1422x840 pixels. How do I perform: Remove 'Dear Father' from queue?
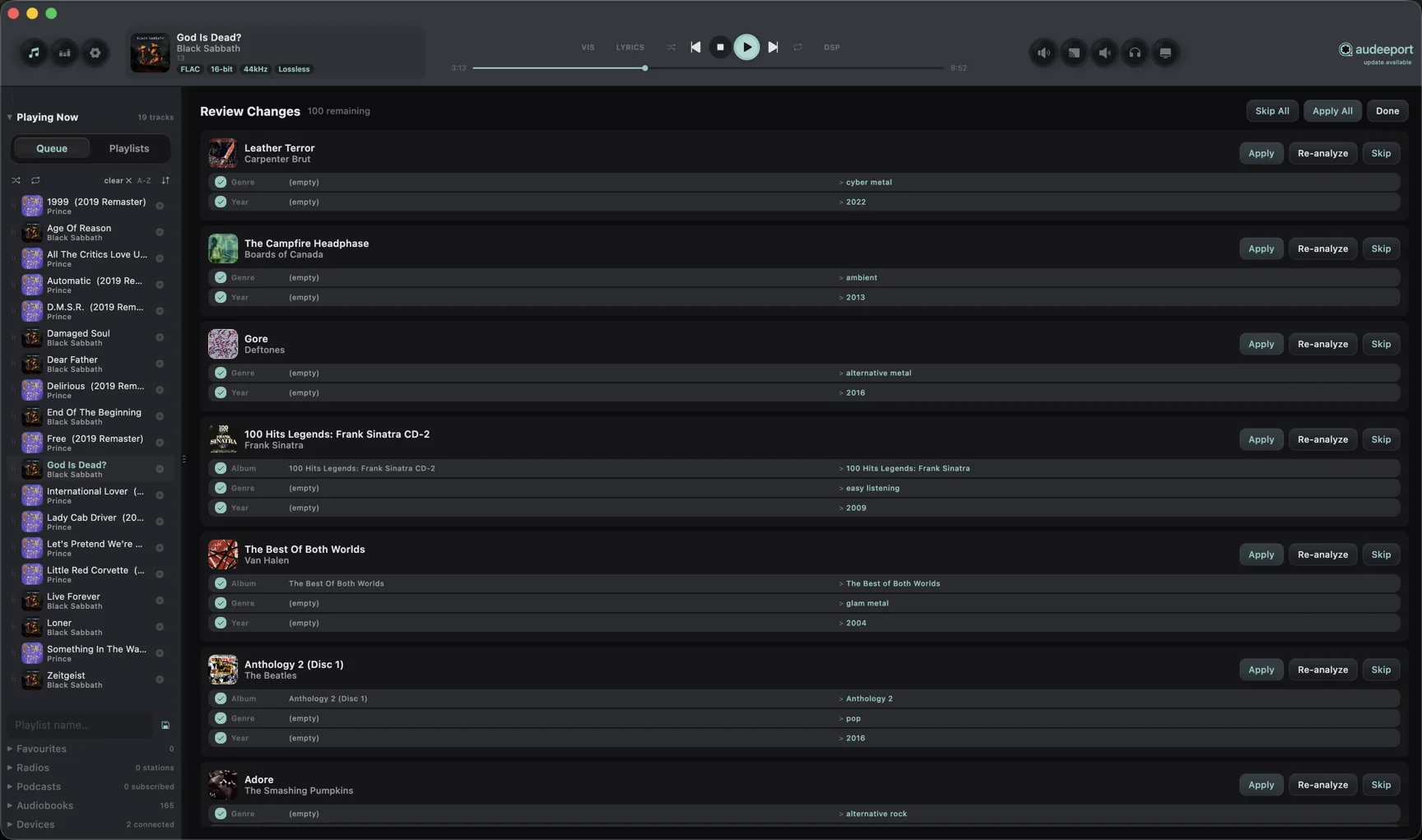pos(160,364)
